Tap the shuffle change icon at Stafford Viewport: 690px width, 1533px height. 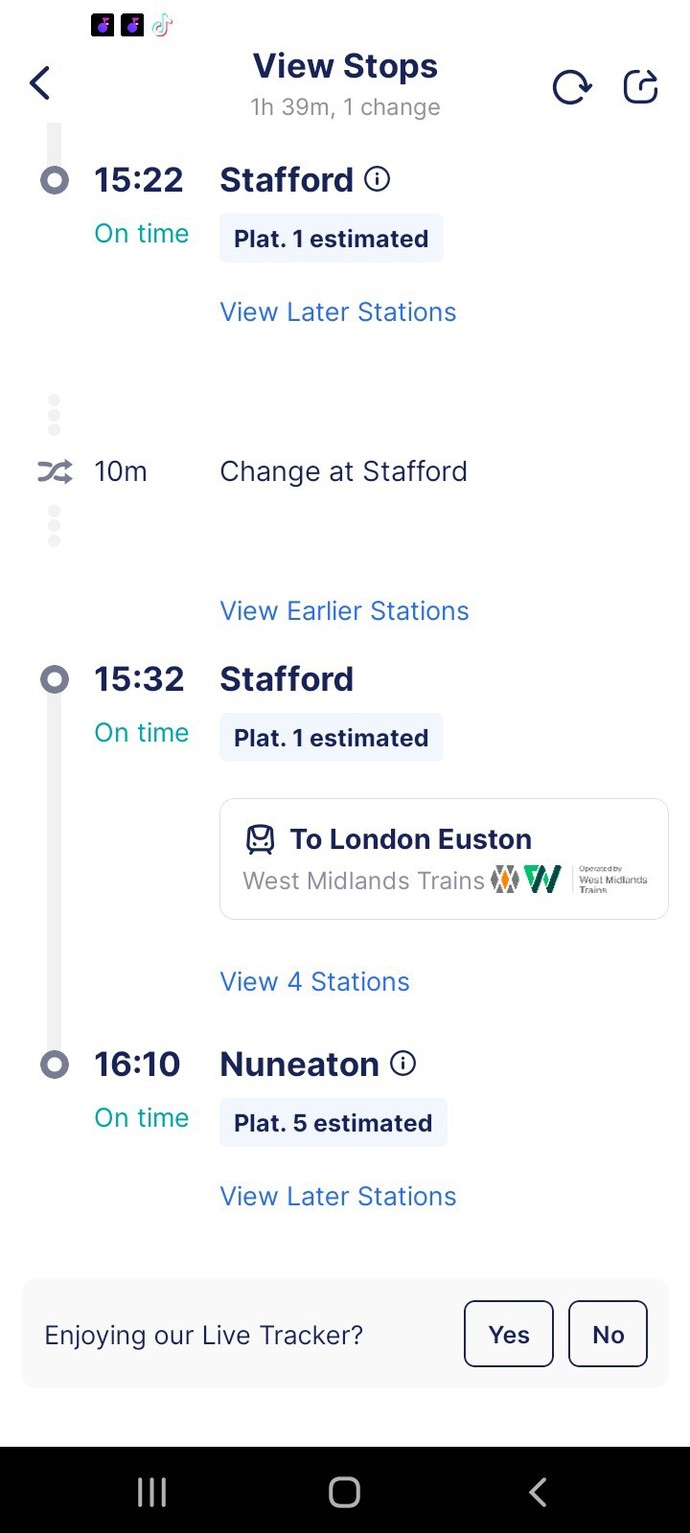pos(55,473)
